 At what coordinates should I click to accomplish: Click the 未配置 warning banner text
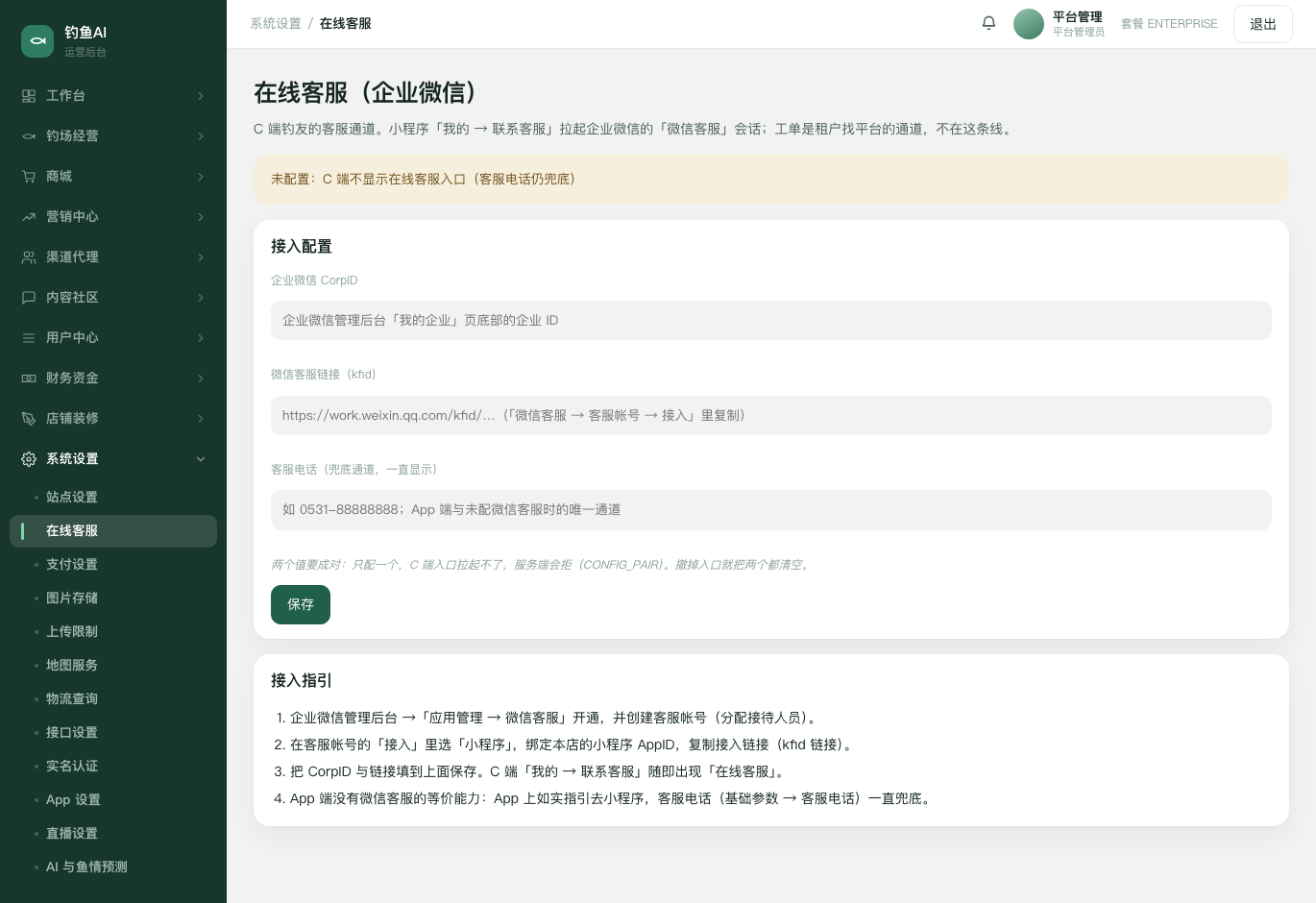(424, 180)
